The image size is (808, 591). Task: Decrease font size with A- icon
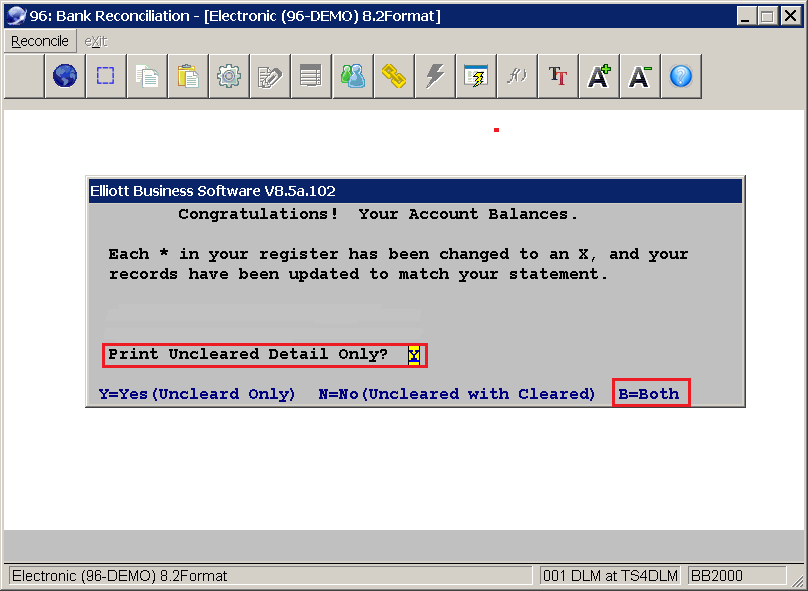(x=640, y=76)
